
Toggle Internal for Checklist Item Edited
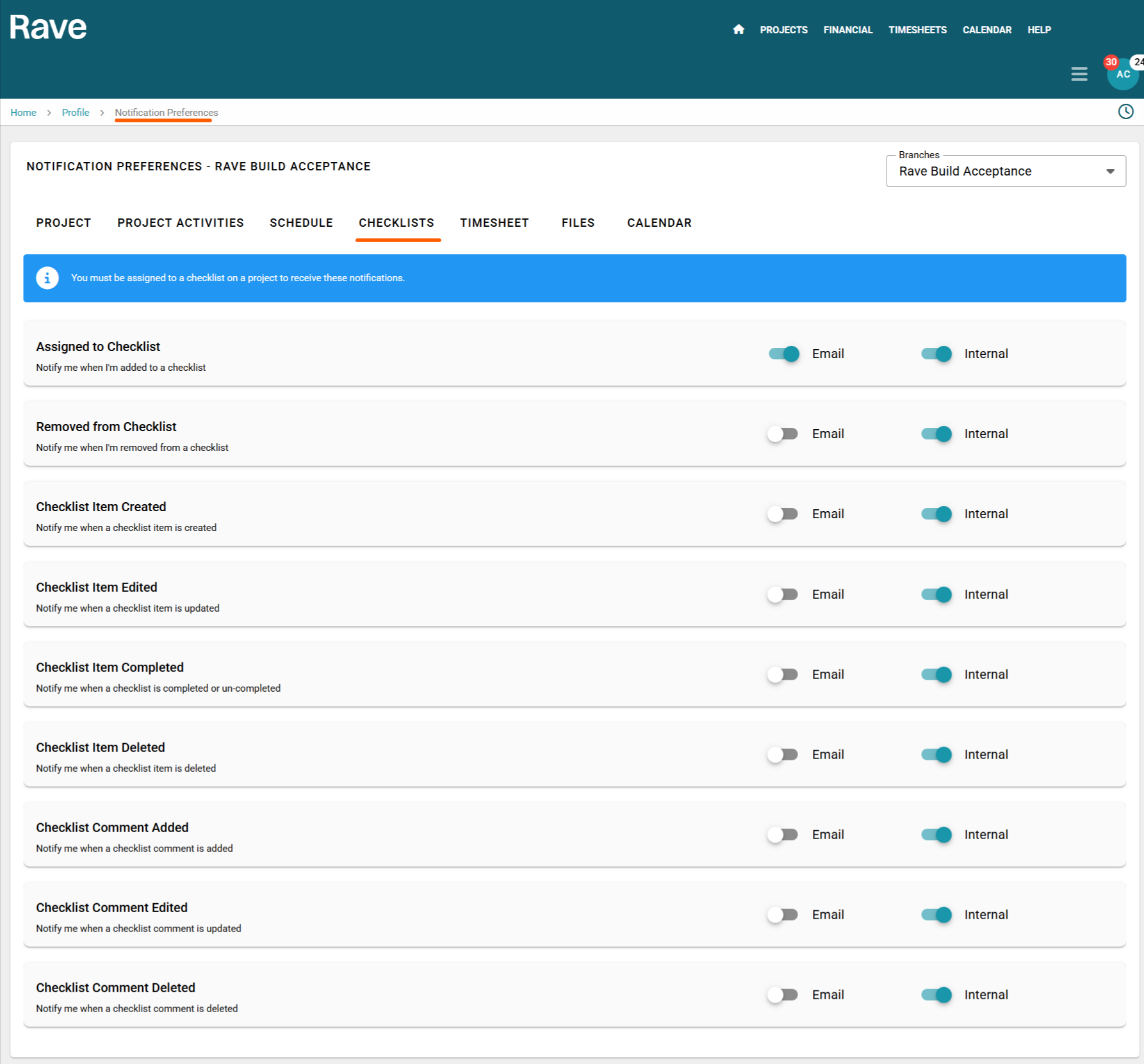pos(936,594)
